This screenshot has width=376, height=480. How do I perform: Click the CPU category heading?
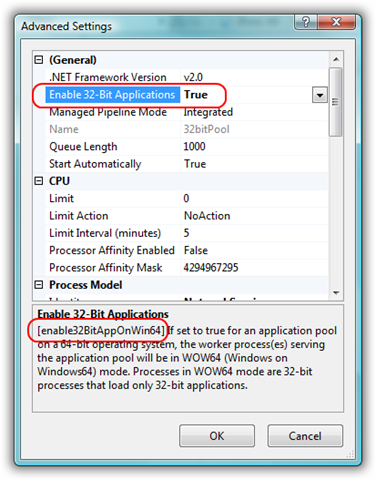59,181
